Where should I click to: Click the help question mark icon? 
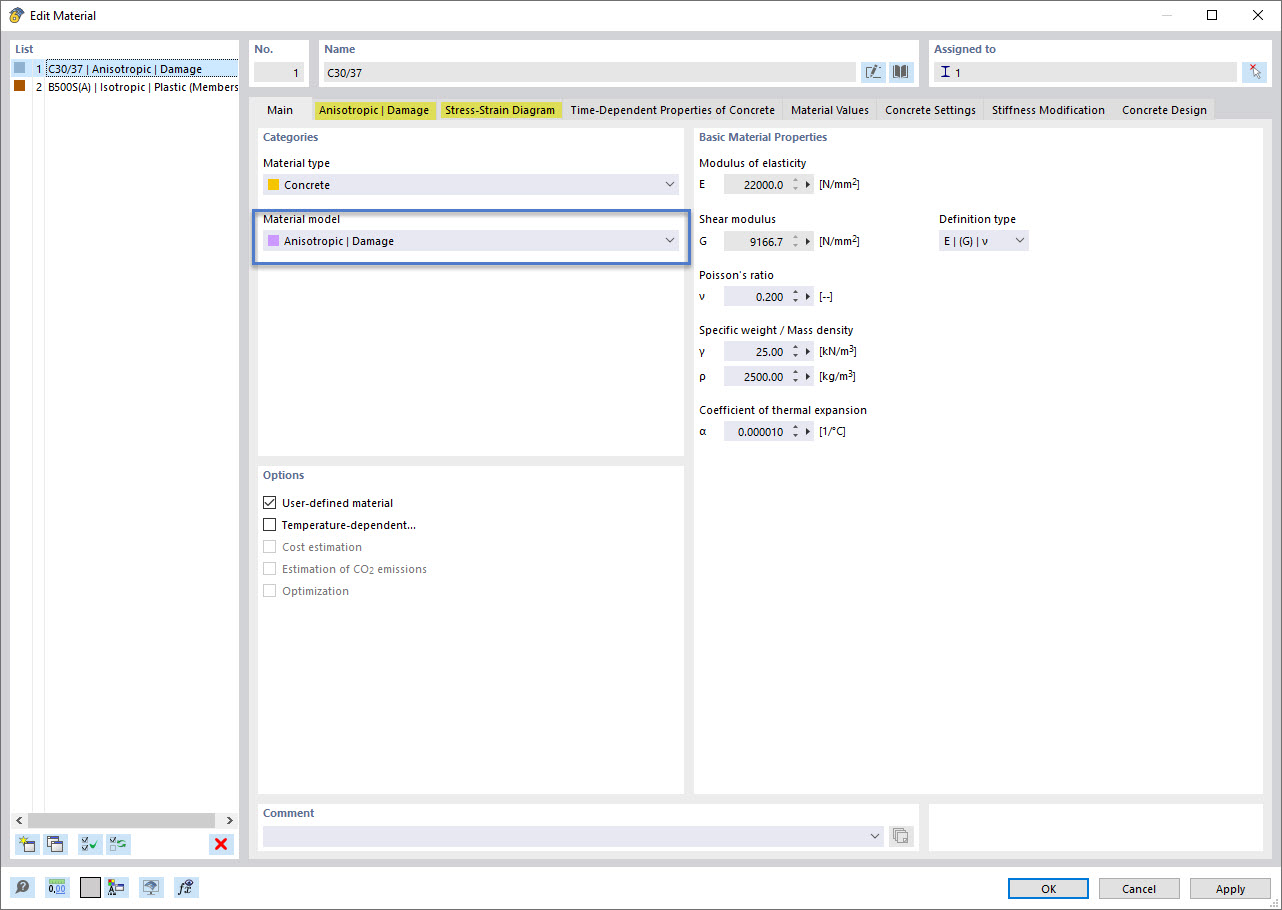point(21,887)
